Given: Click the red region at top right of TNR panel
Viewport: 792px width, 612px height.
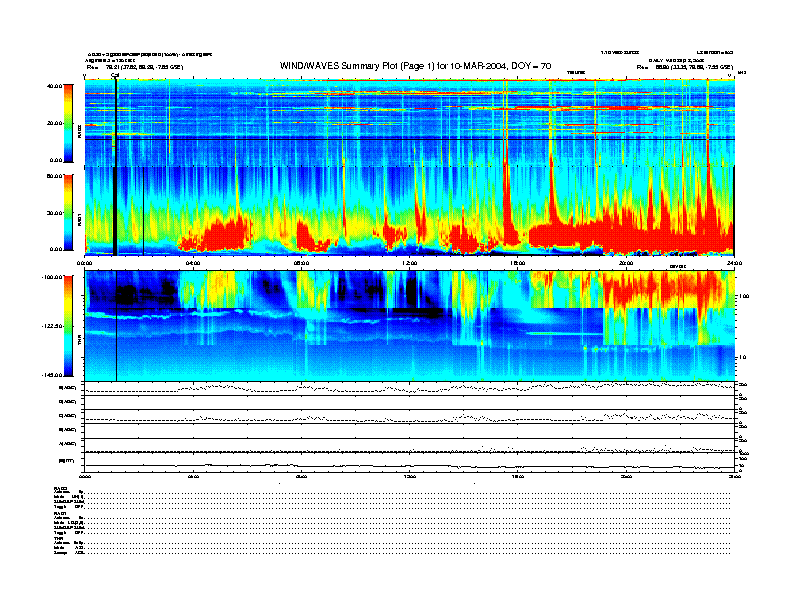Looking at the screenshot, I should [x=665, y=292].
